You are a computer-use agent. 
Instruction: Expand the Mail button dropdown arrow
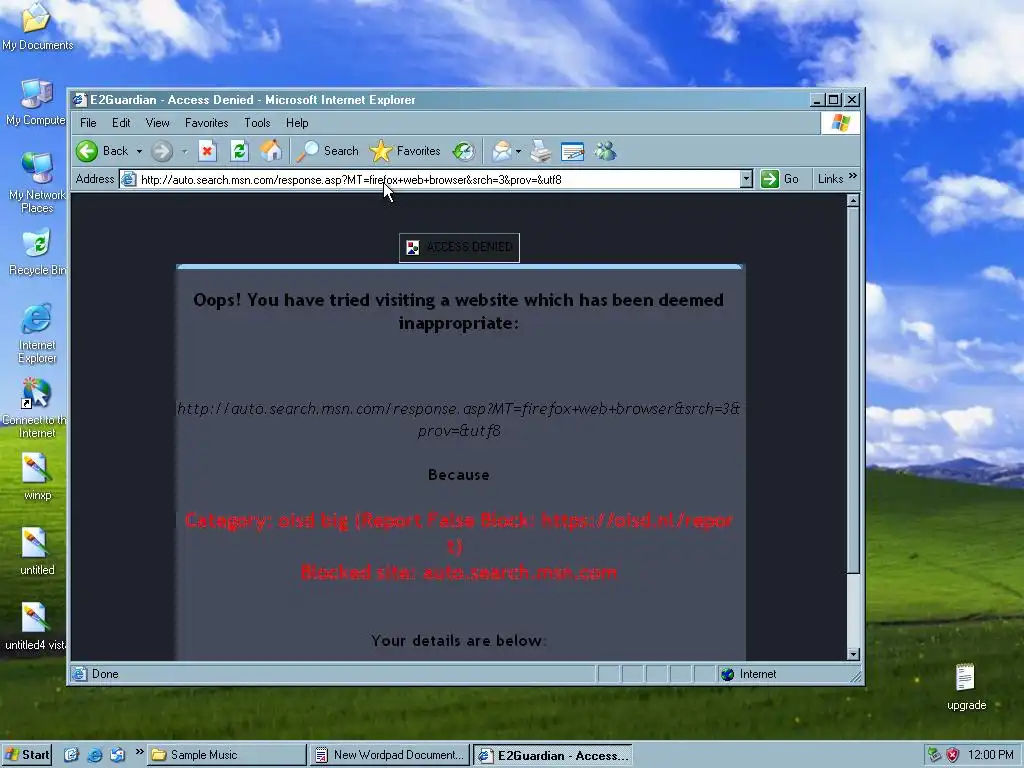tap(519, 152)
